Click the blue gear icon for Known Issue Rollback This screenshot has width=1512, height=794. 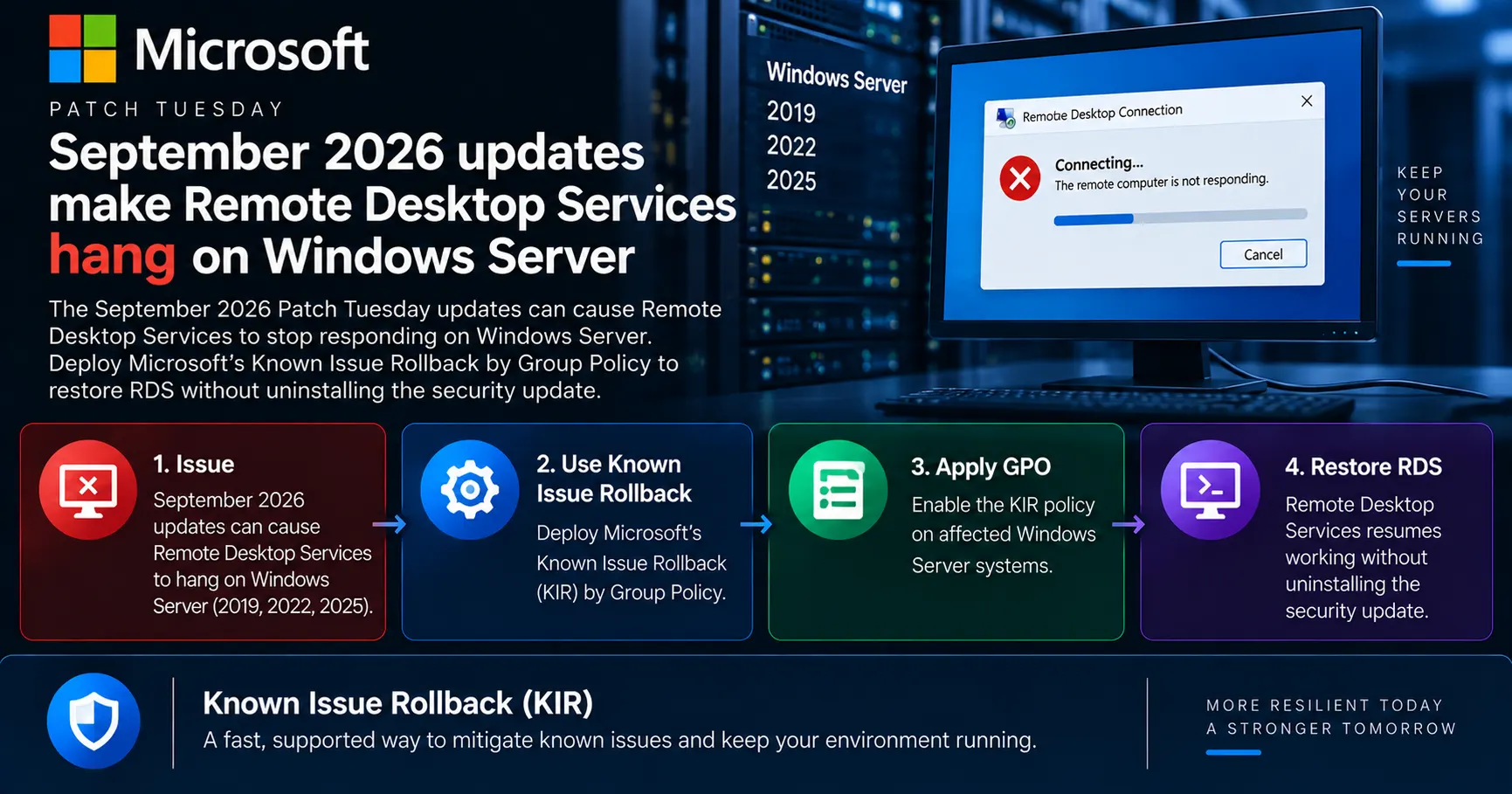pyautogui.click(x=470, y=490)
